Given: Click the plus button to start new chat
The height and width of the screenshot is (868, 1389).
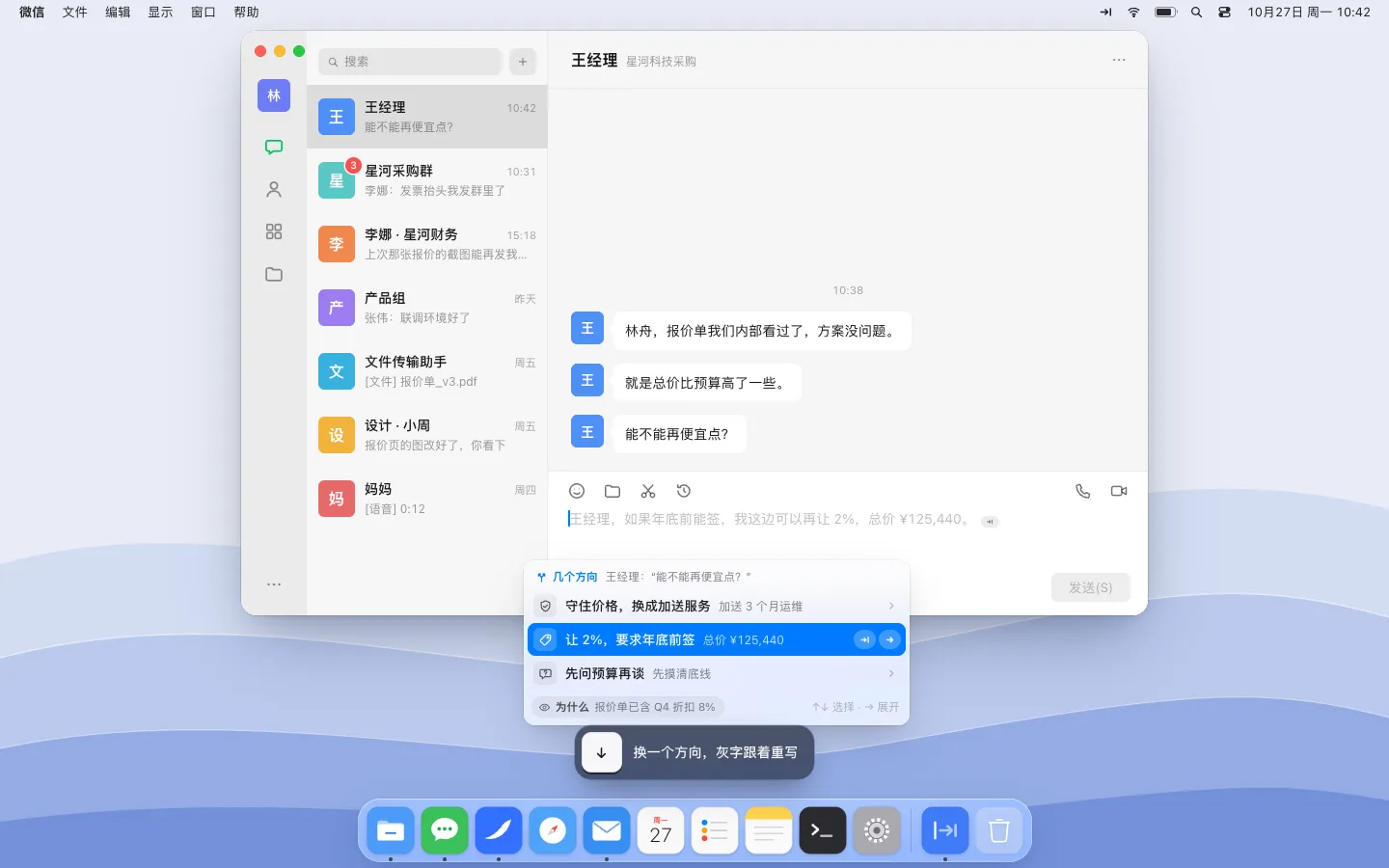Looking at the screenshot, I should (x=523, y=62).
